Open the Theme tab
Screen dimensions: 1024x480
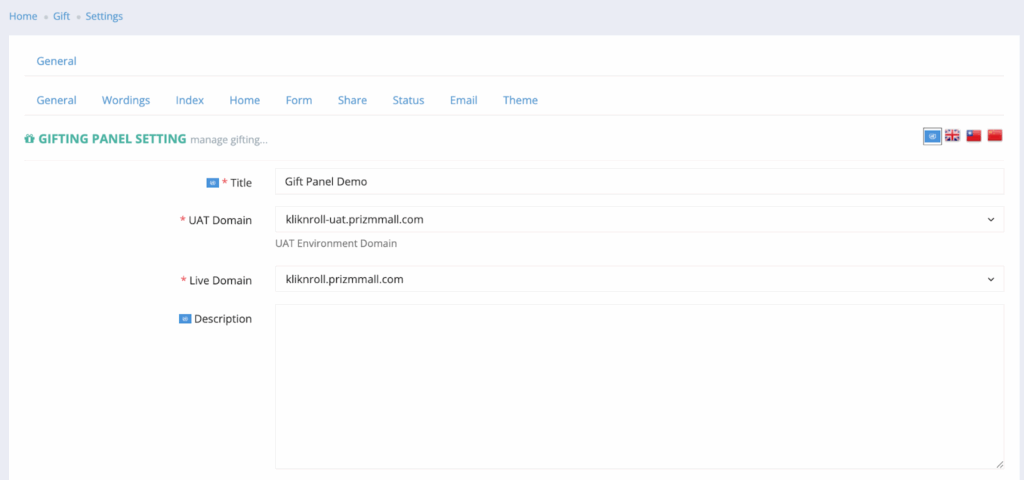pyautogui.click(x=520, y=100)
